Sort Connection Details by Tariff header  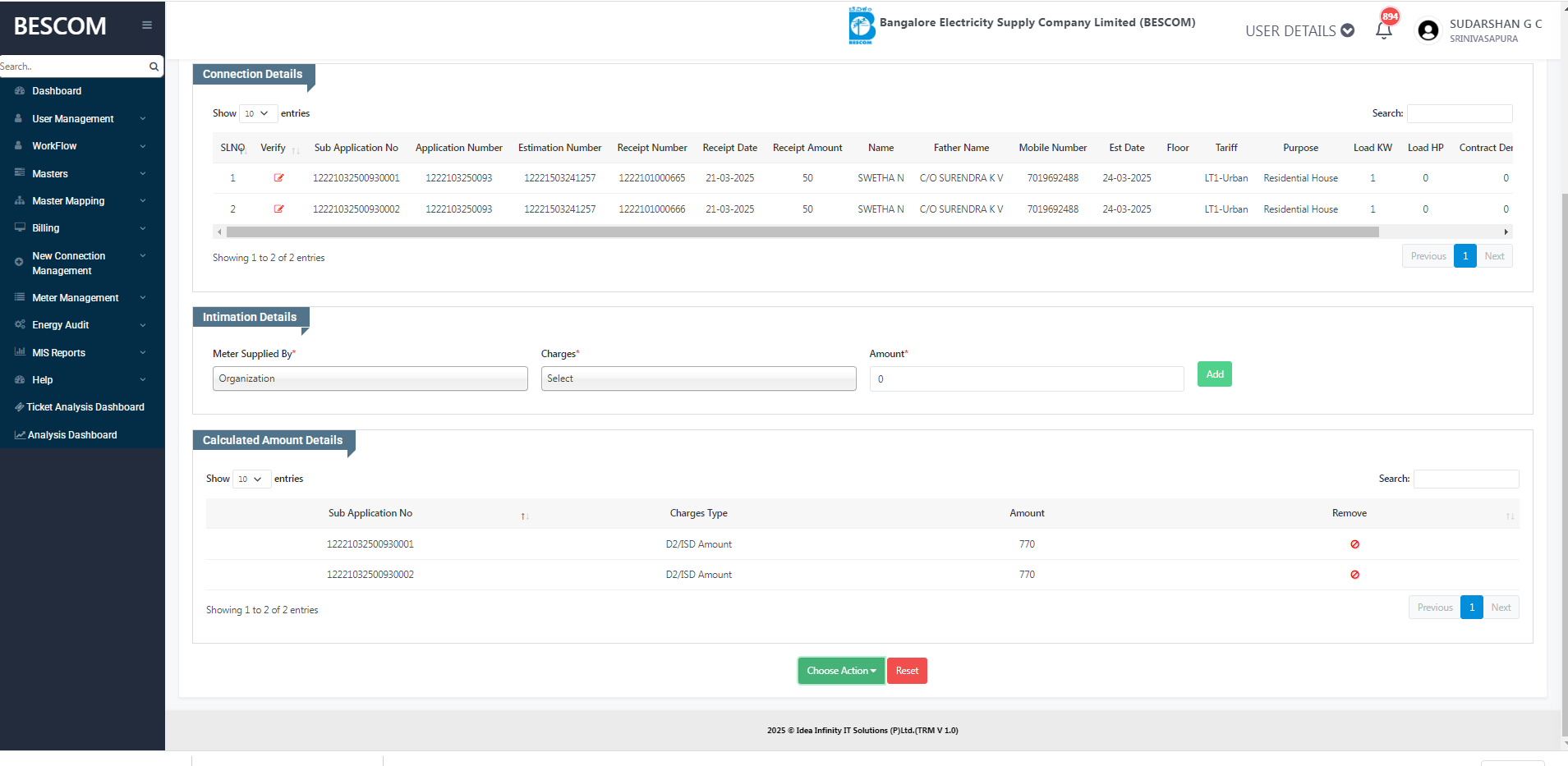[x=1226, y=148]
